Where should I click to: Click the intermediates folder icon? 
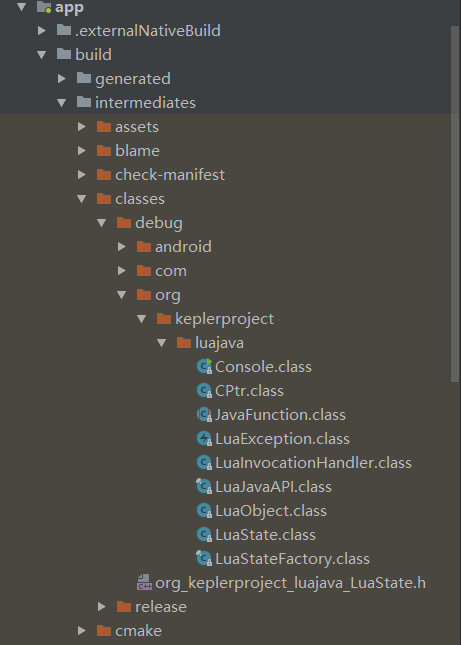click(84, 102)
